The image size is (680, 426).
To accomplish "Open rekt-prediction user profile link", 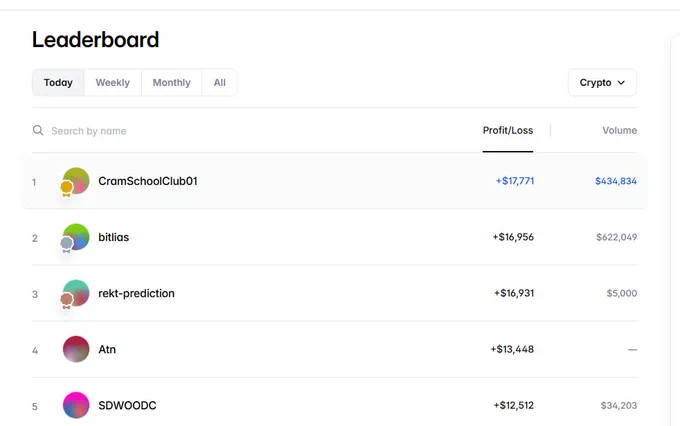I will [x=136, y=293].
